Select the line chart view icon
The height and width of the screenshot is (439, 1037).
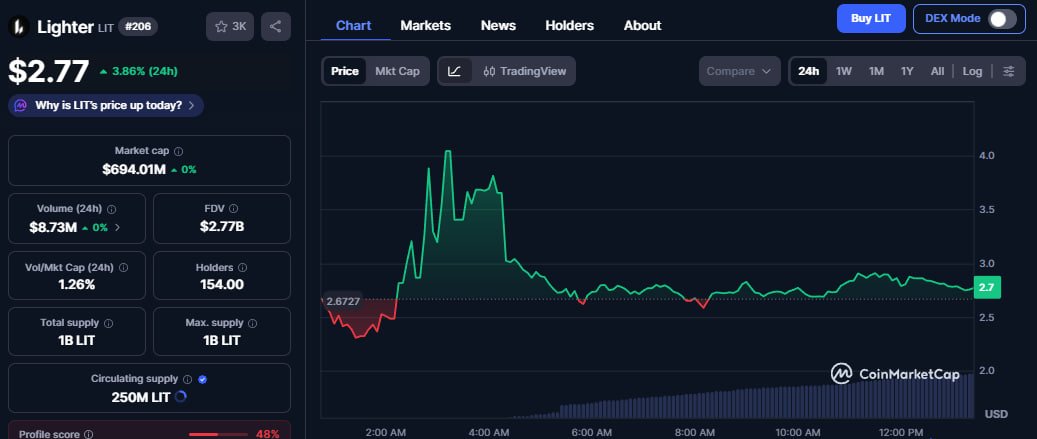(454, 71)
